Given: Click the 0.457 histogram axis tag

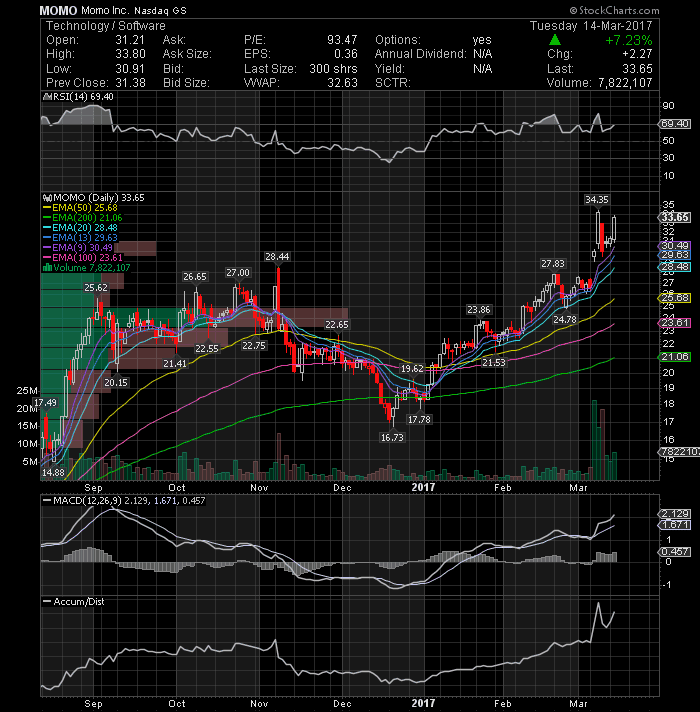Looking at the screenshot, I should 675,552.
